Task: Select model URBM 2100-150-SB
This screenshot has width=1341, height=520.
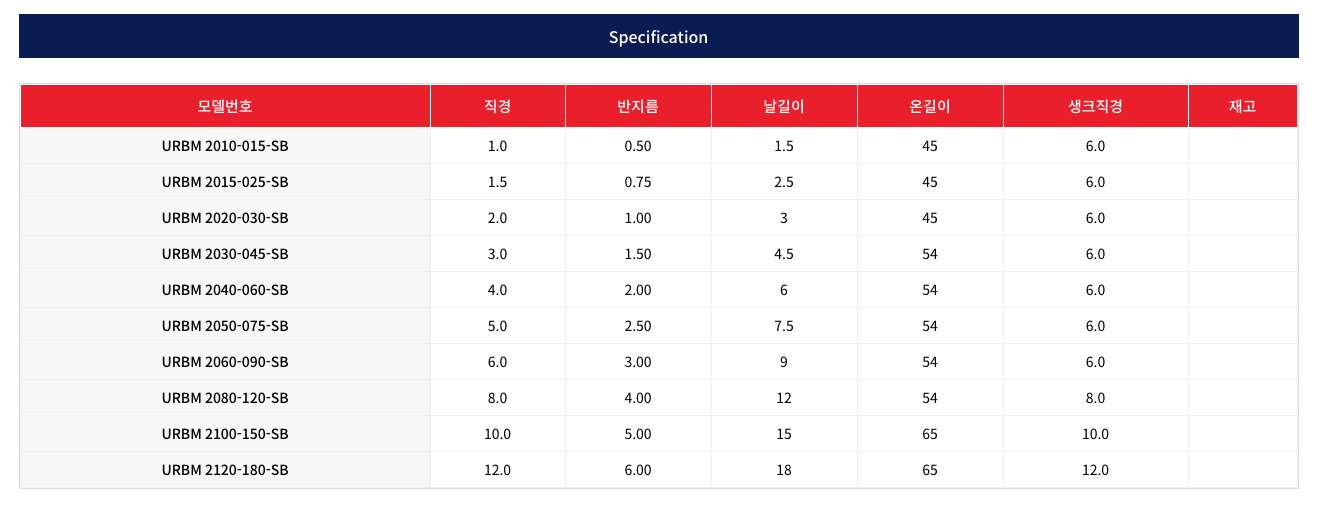Action: click(x=225, y=434)
